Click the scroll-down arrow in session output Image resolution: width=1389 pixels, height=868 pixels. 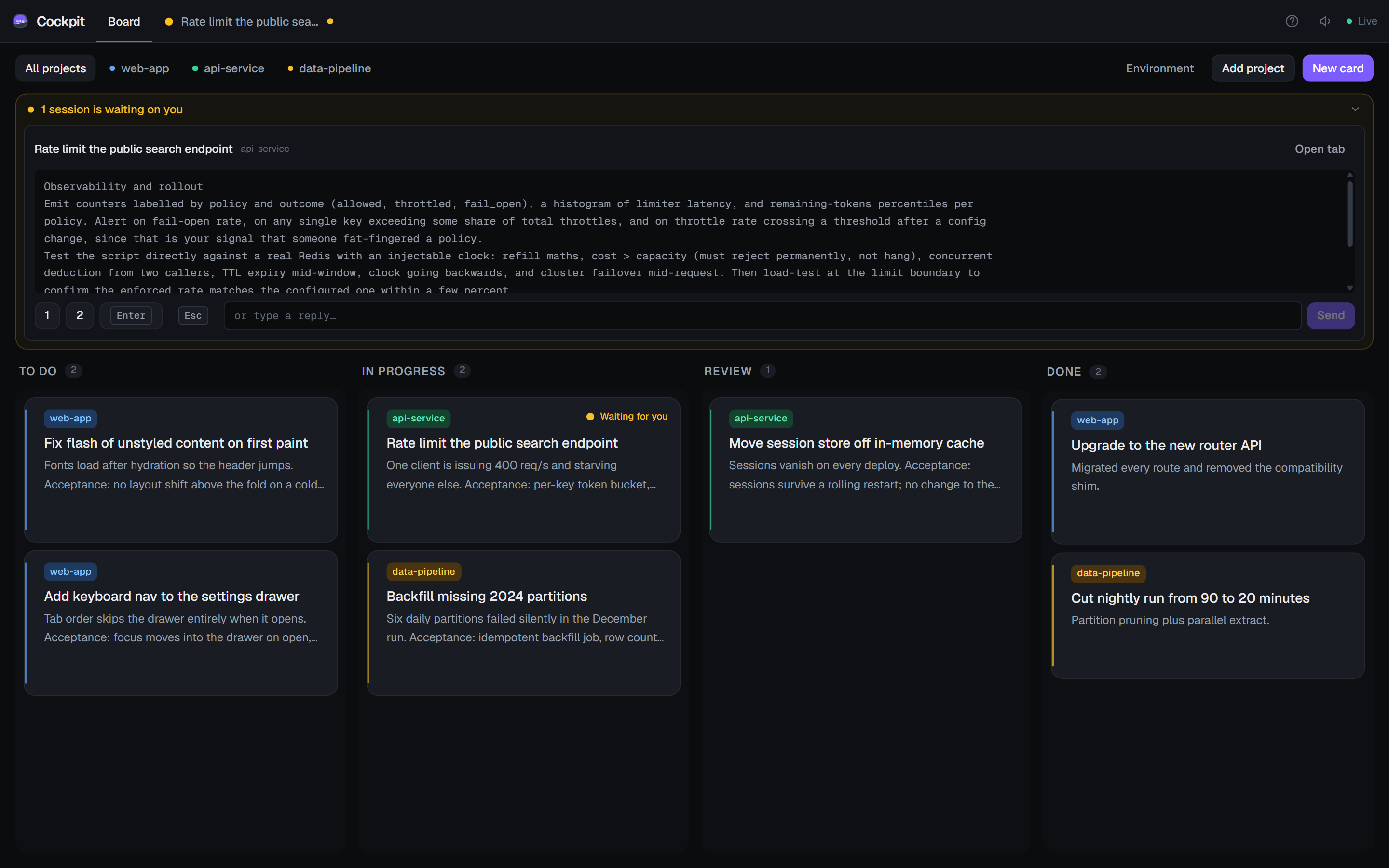(x=1349, y=288)
